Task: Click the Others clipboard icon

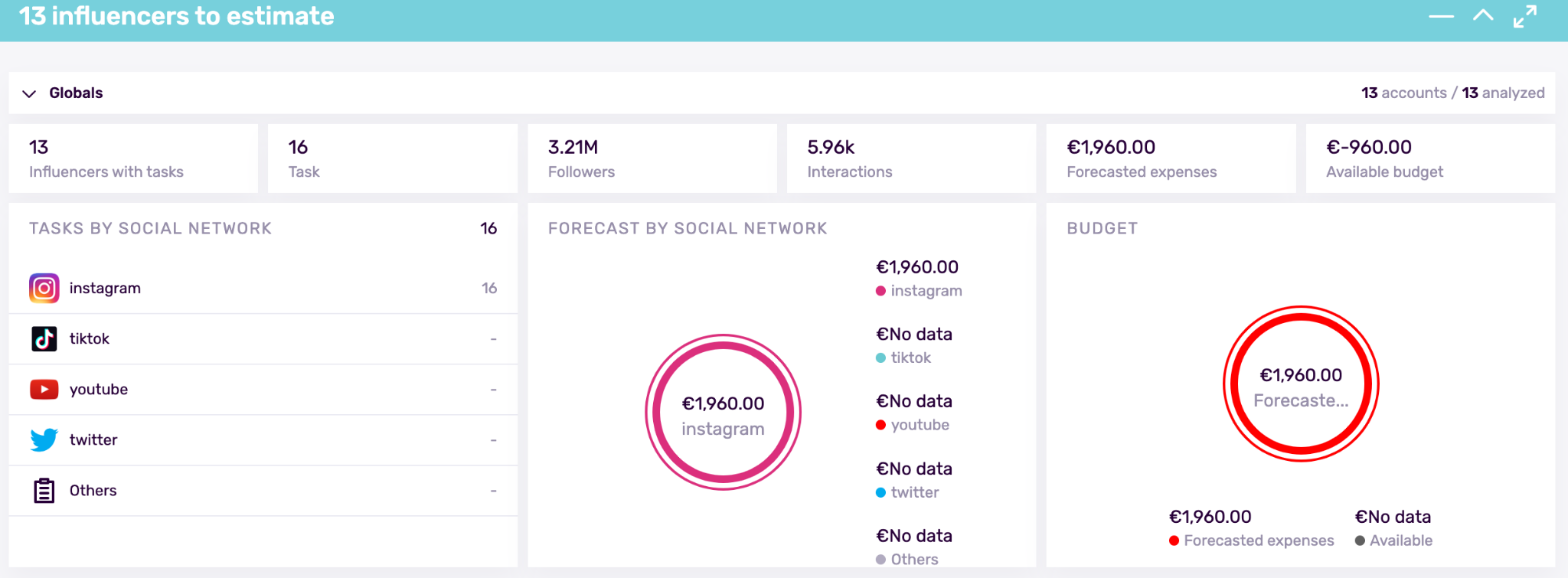Action: (44, 491)
